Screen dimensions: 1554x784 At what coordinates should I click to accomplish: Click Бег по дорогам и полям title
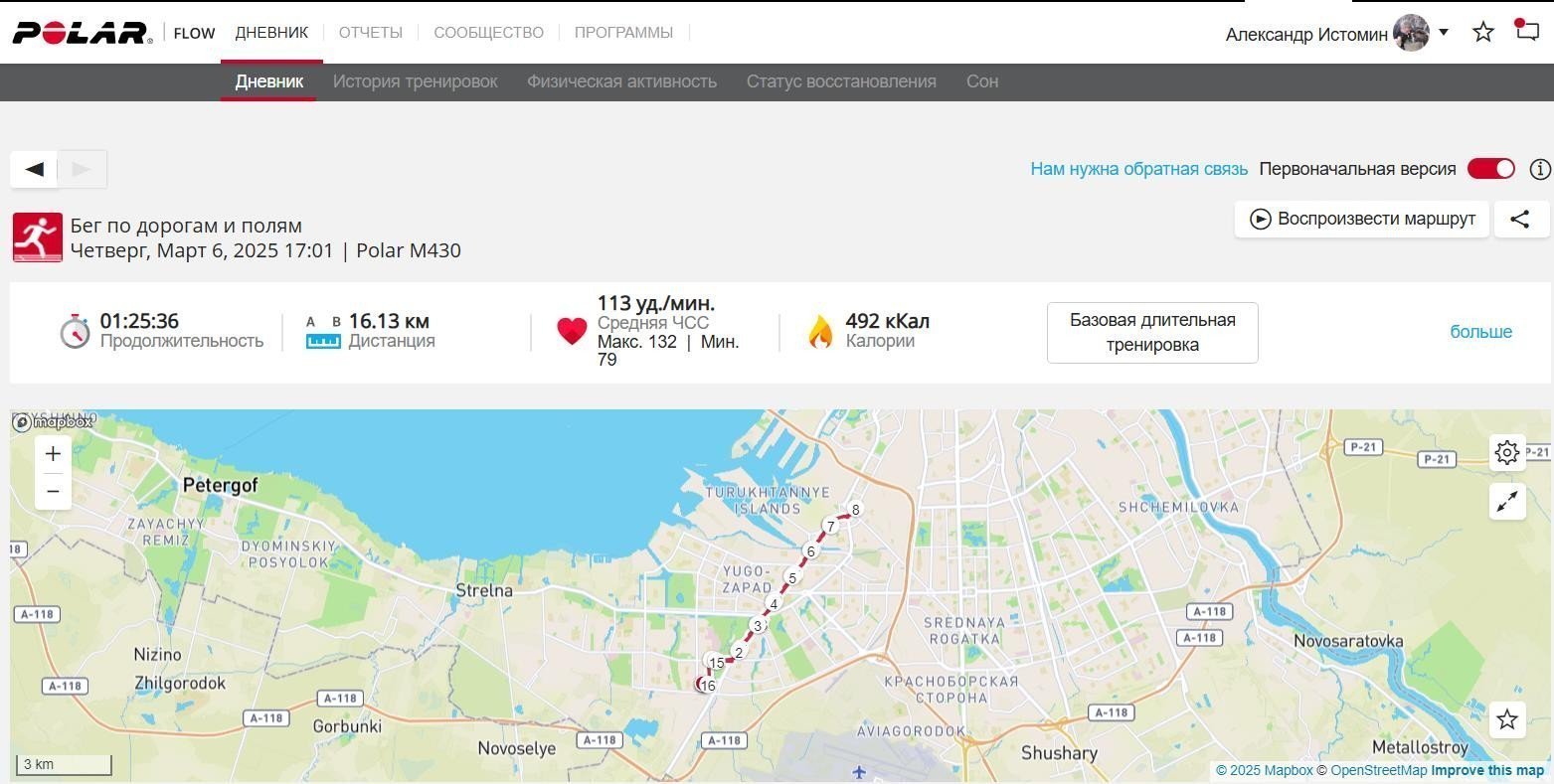click(x=186, y=226)
